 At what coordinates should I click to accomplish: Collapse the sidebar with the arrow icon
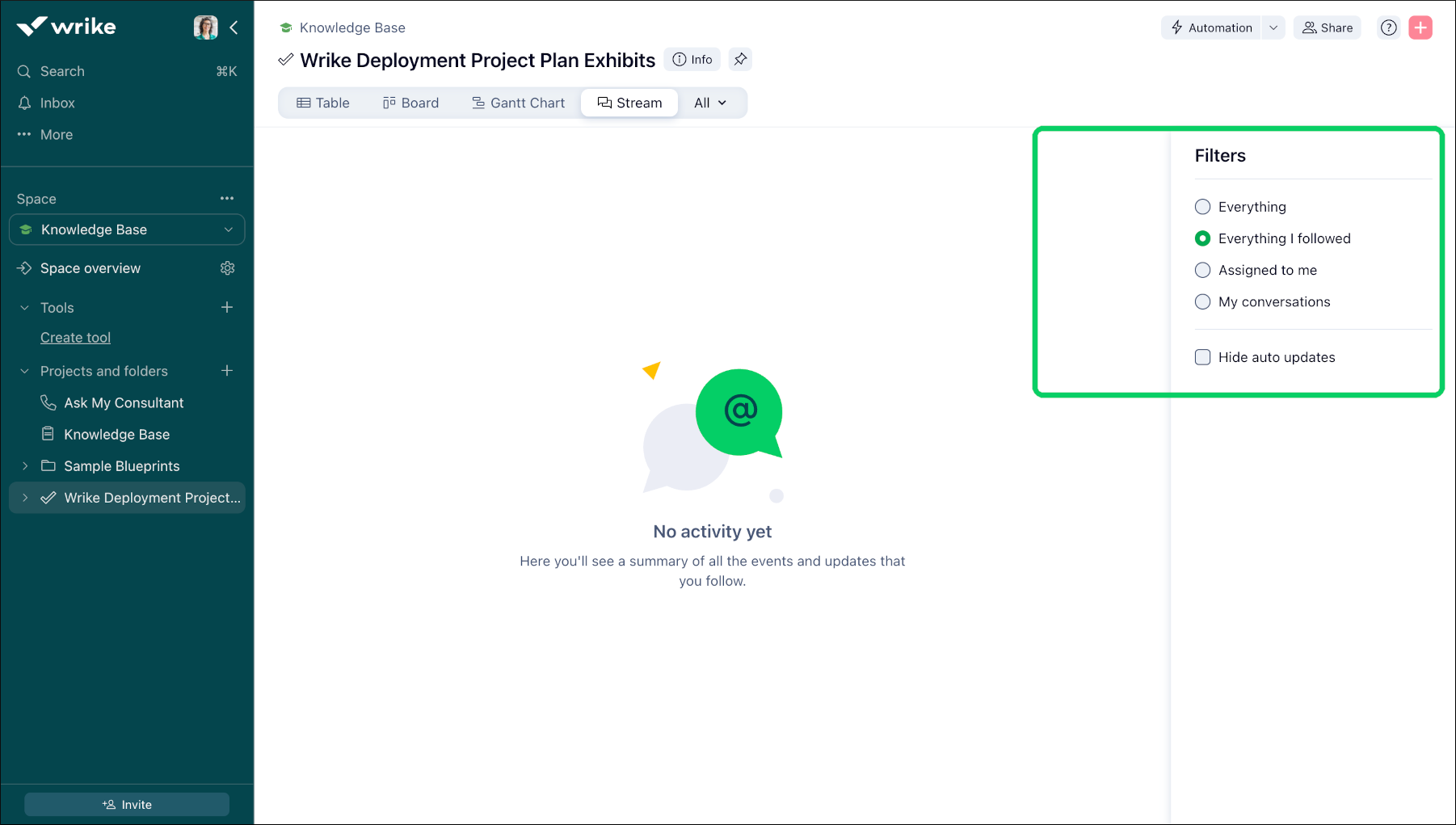[x=234, y=27]
